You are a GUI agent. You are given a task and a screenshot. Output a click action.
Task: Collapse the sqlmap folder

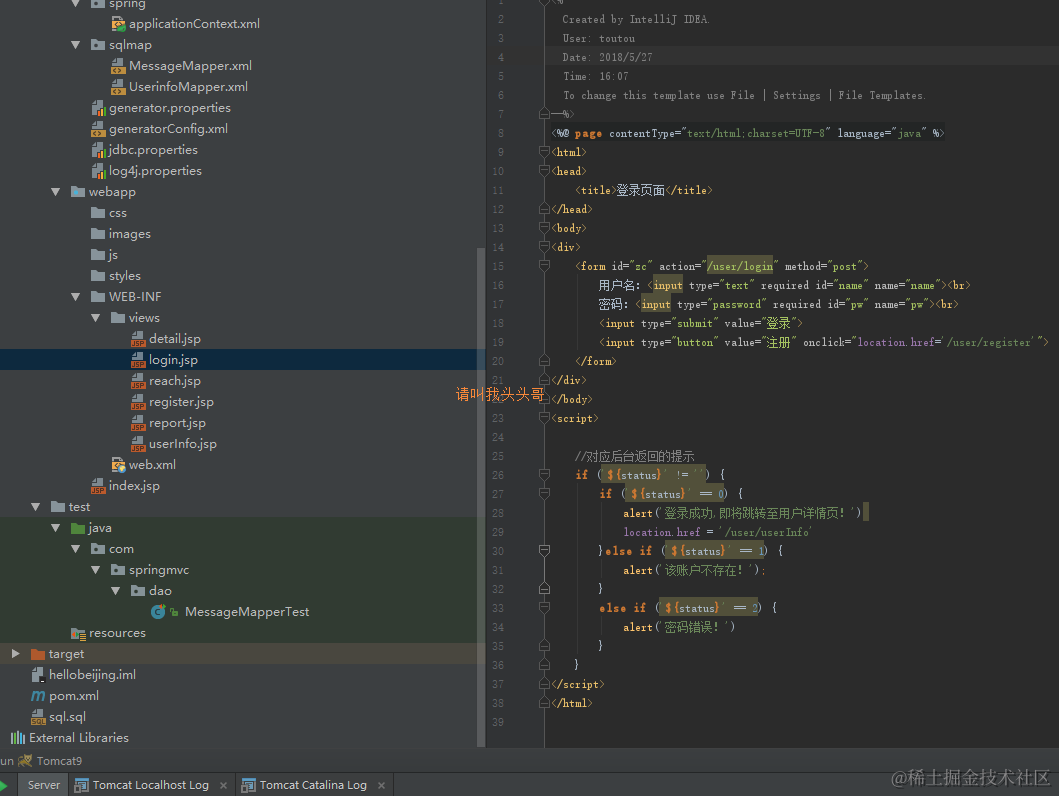tap(76, 45)
